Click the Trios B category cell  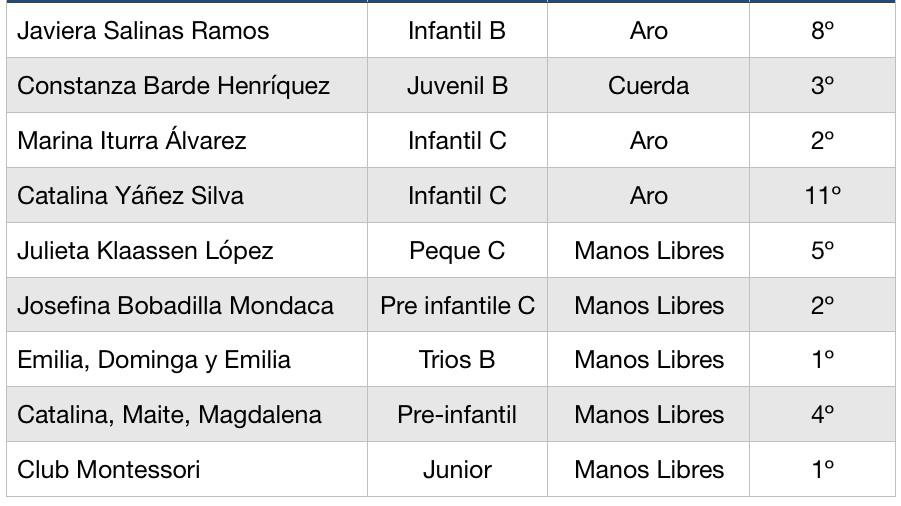(x=457, y=359)
